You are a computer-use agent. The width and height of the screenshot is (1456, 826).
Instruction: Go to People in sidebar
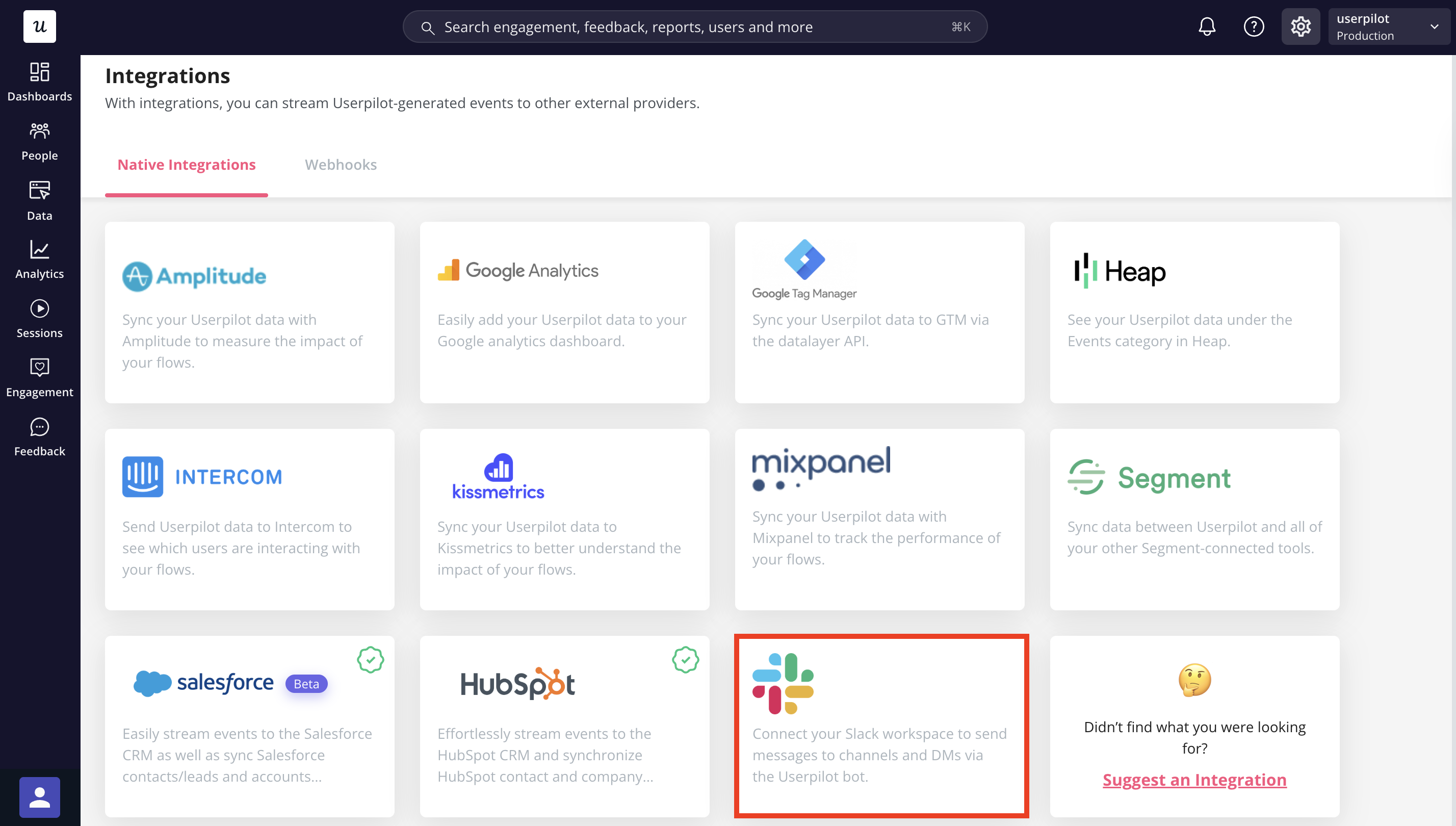(x=39, y=142)
